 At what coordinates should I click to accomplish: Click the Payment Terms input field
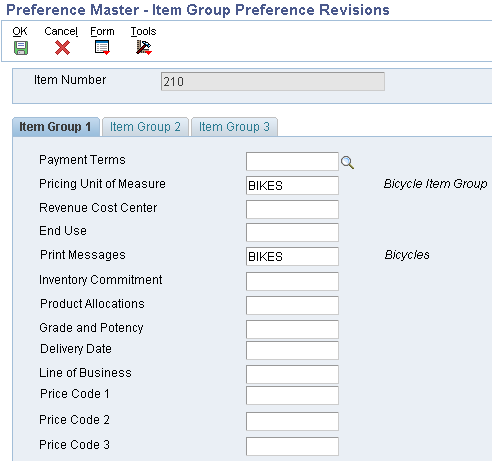point(292,161)
